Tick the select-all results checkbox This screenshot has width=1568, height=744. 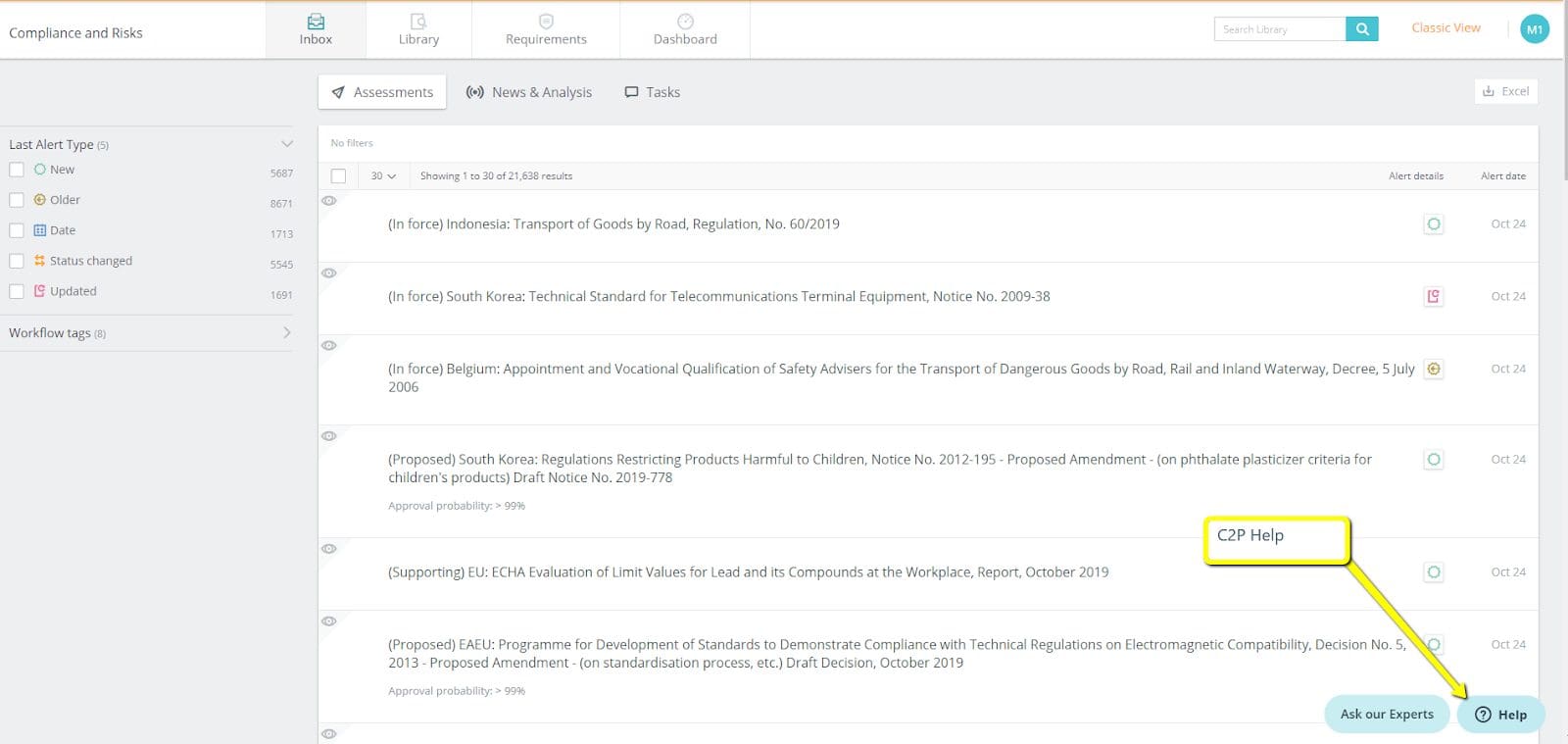coord(338,176)
